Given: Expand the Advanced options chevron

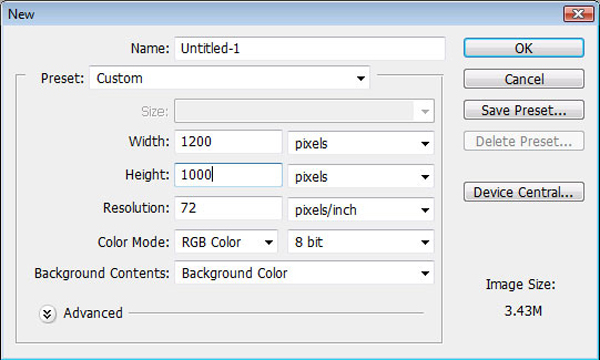Looking at the screenshot, I should coord(47,314).
